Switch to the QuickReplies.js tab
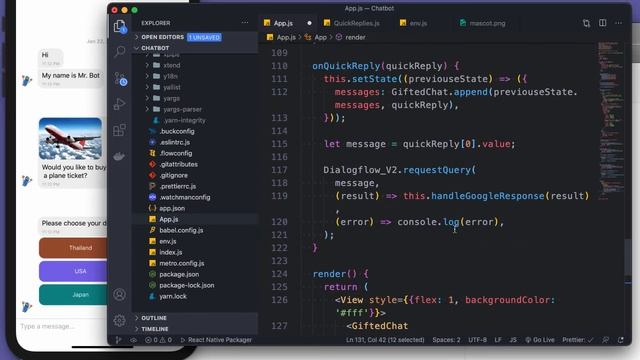640x360 pixels. point(356,23)
